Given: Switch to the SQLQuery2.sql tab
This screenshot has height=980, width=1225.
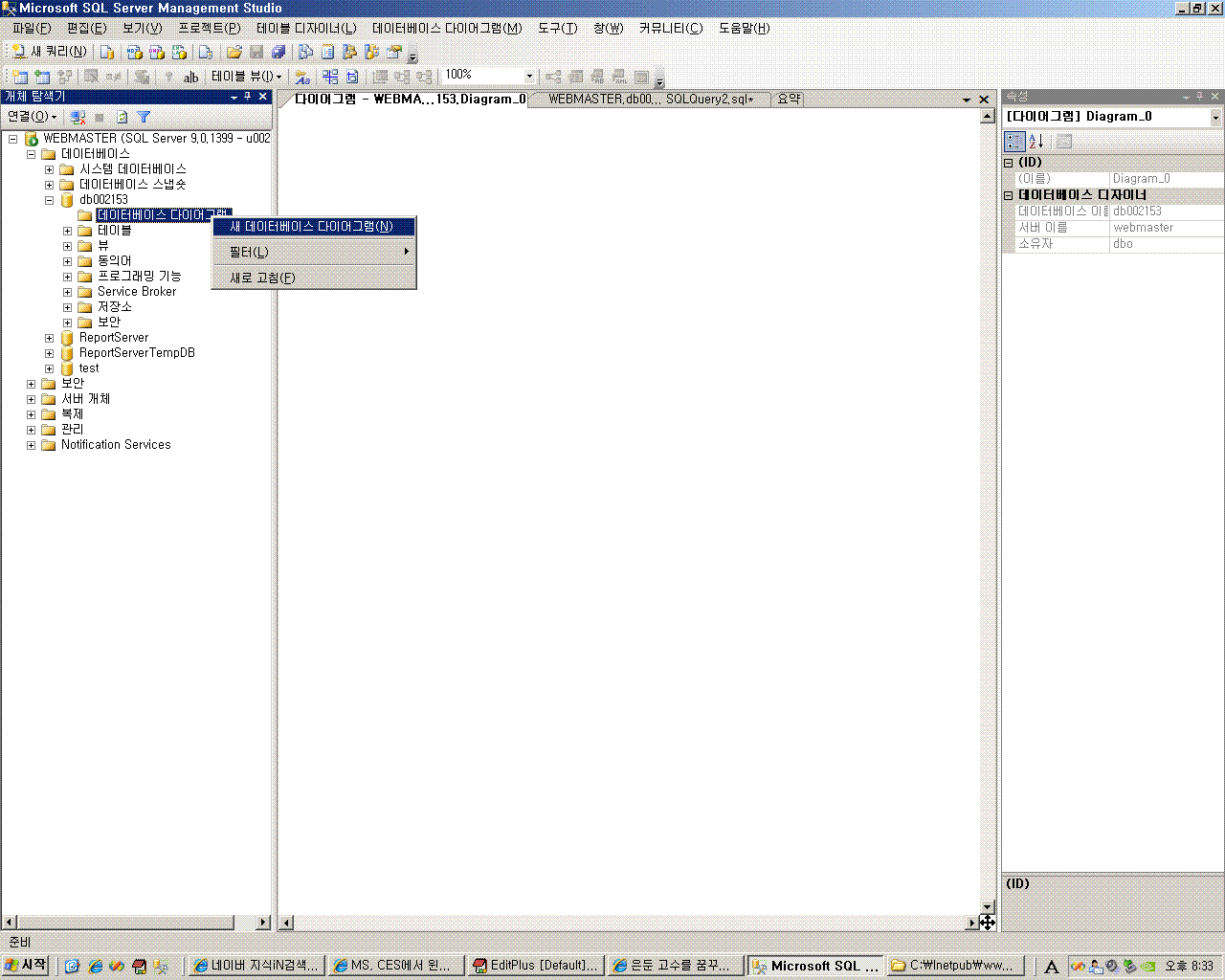Looking at the screenshot, I should (651, 99).
